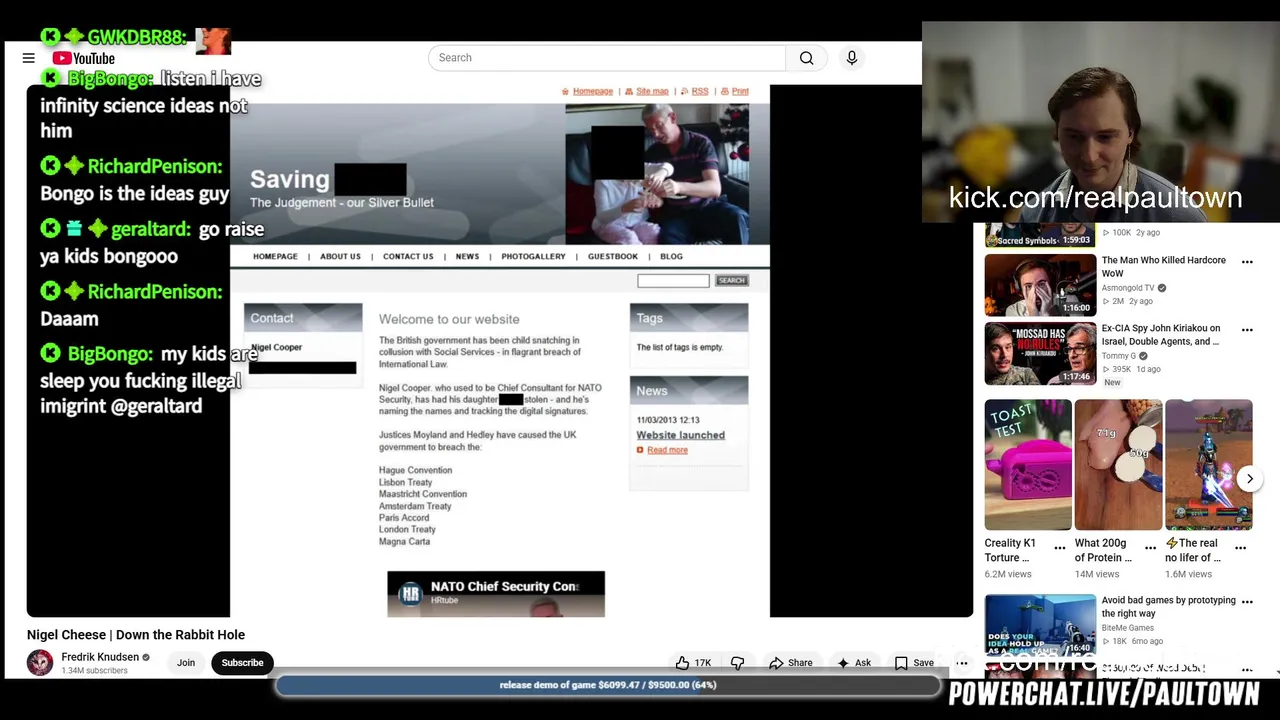1280x720 pixels.
Task: Open Fredrik Knudsen channel name
Action: click(x=100, y=657)
